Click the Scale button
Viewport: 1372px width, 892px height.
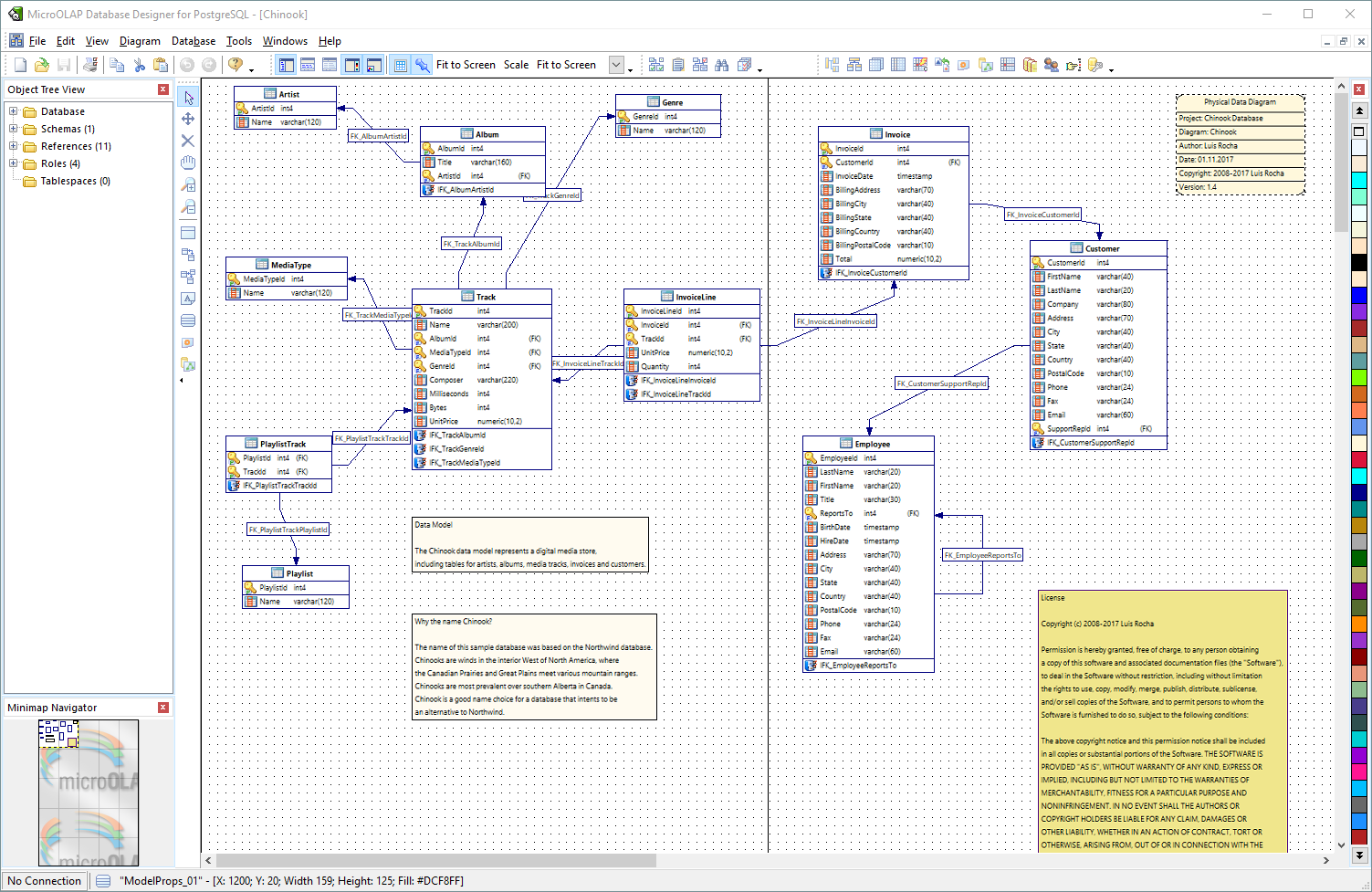(516, 65)
